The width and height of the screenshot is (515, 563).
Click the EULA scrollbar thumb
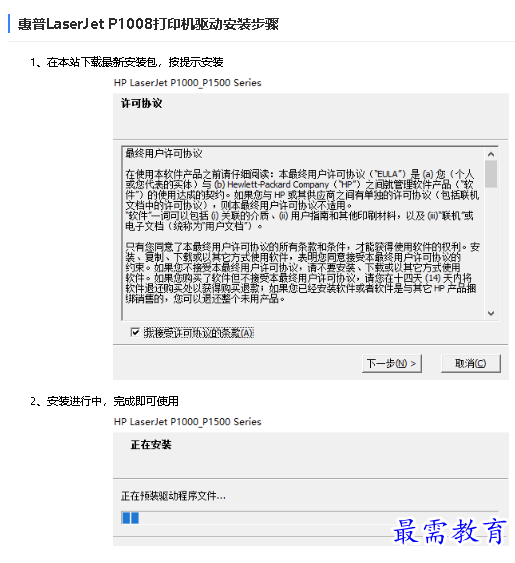point(491,174)
